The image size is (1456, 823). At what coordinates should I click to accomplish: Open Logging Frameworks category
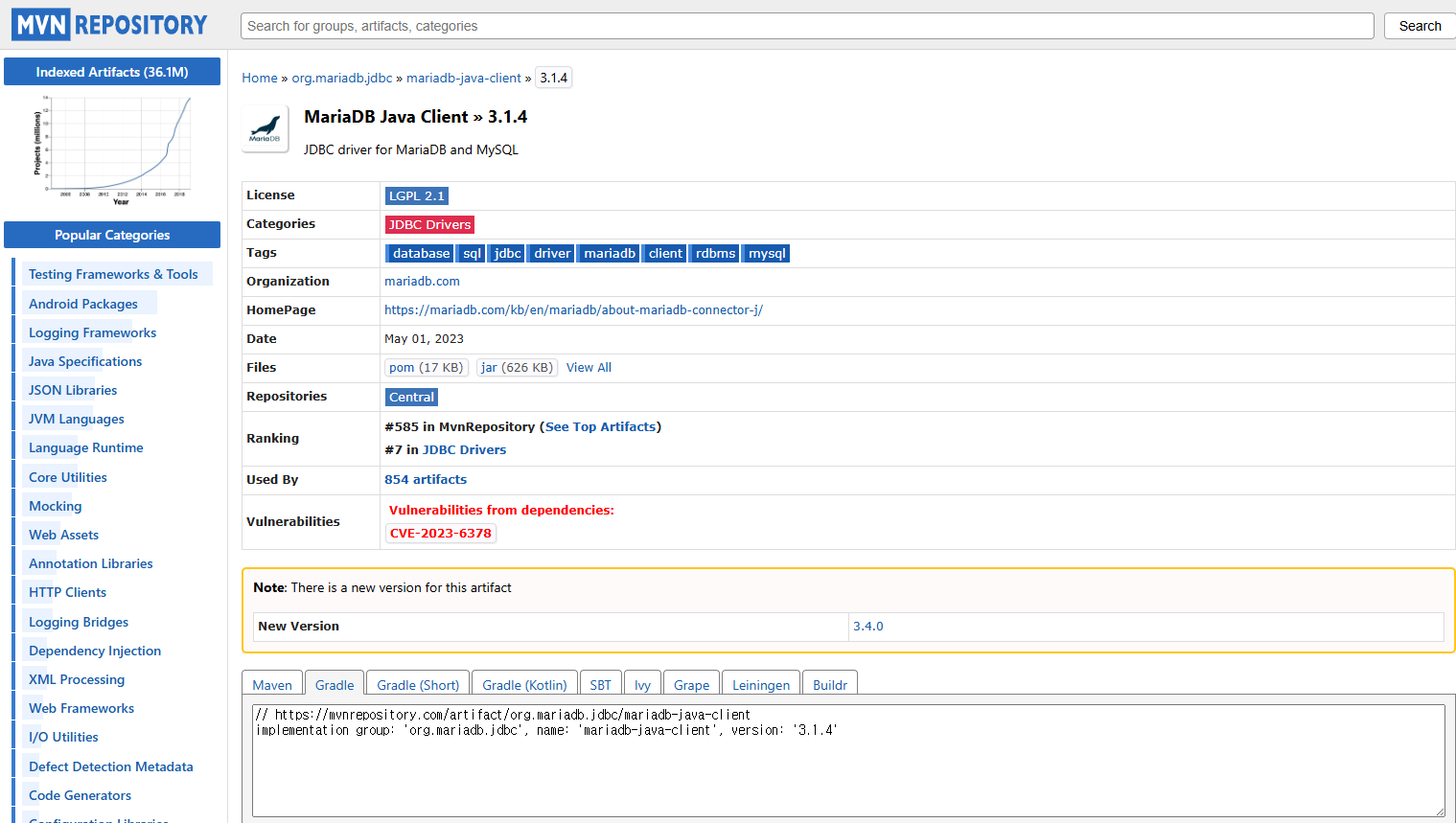pos(92,332)
